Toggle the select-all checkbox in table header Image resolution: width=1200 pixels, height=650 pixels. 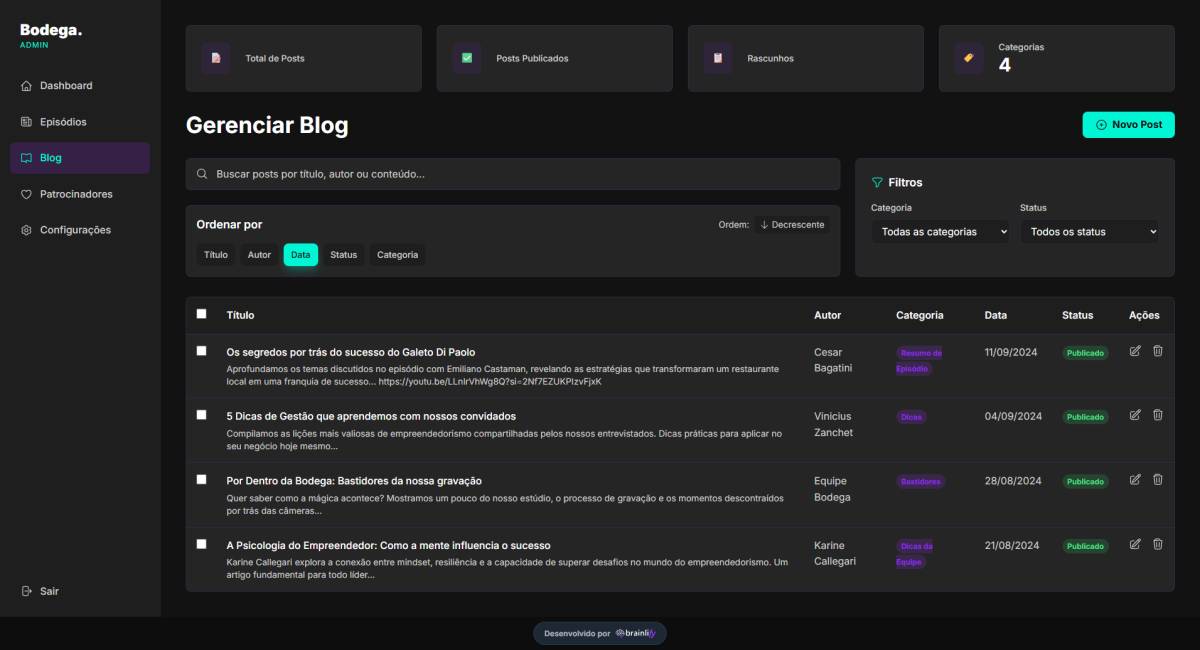(x=201, y=314)
